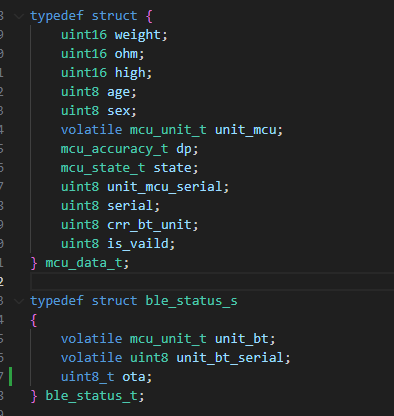This screenshot has height=416, width=394.
Task: Click the 'volatile' keyword before unit_mcu
Action: [91, 130]
